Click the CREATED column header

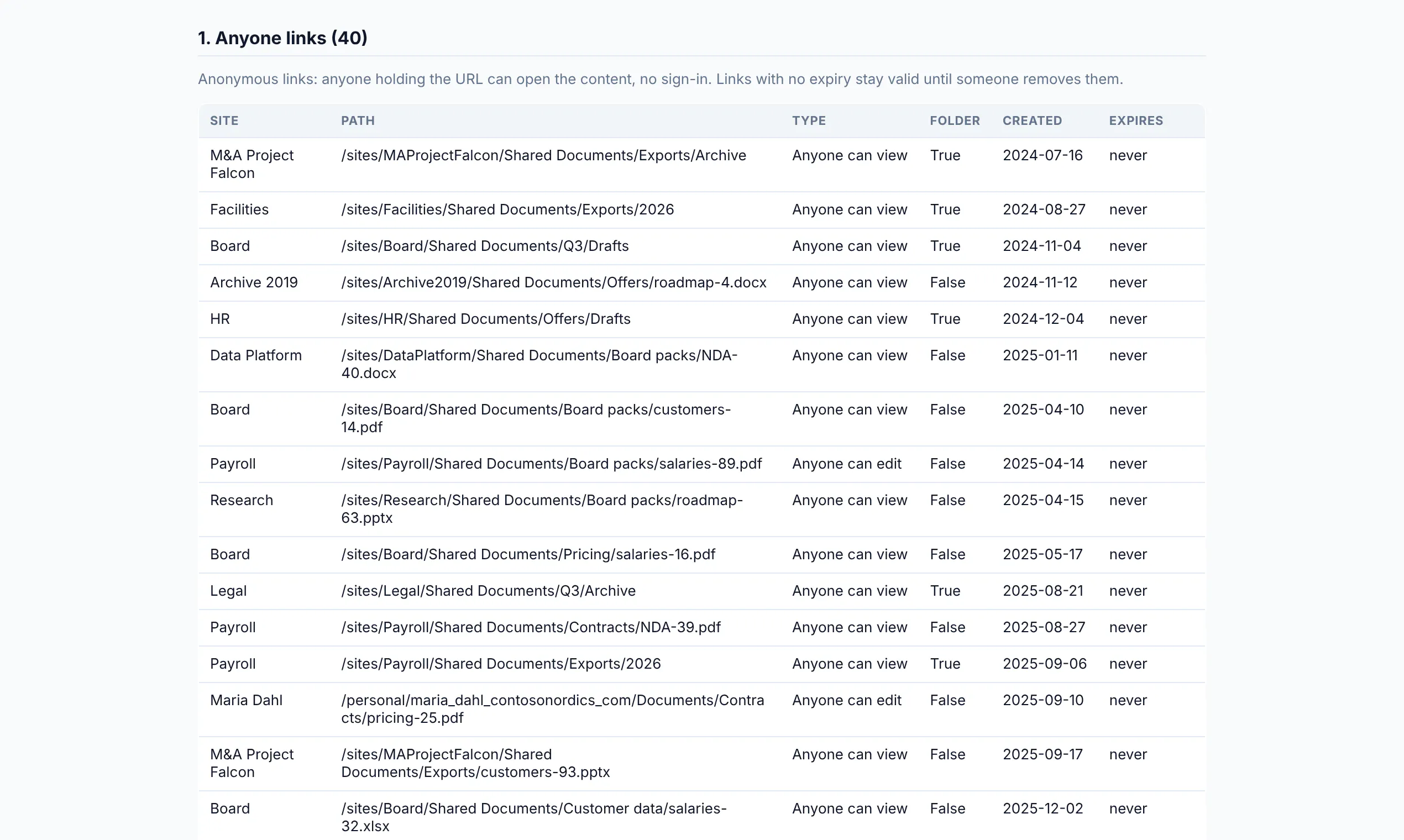(x=1032, y=120)
